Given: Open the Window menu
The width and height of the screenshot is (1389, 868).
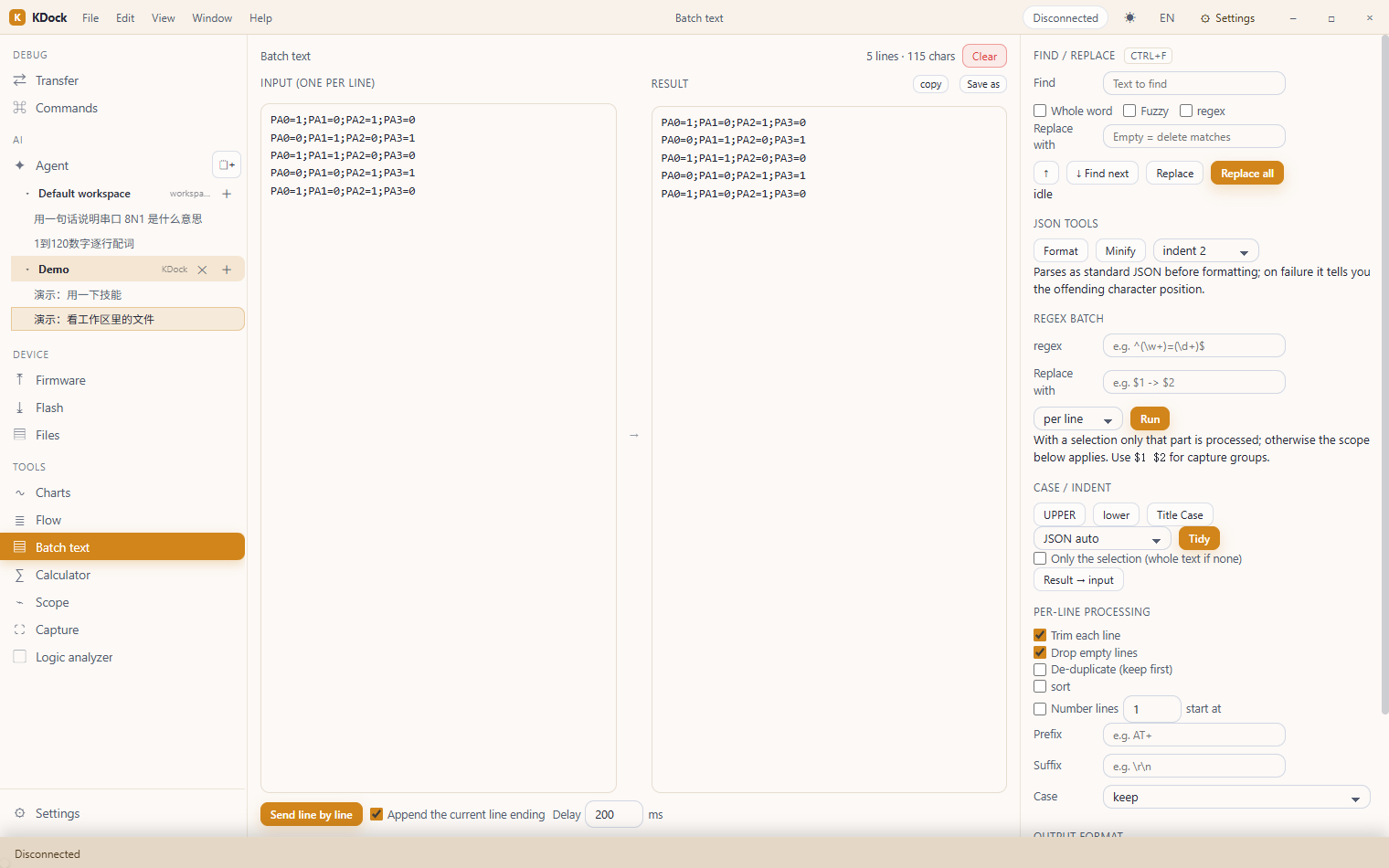Looking at the screenshot, I should [x=212, y=18].
